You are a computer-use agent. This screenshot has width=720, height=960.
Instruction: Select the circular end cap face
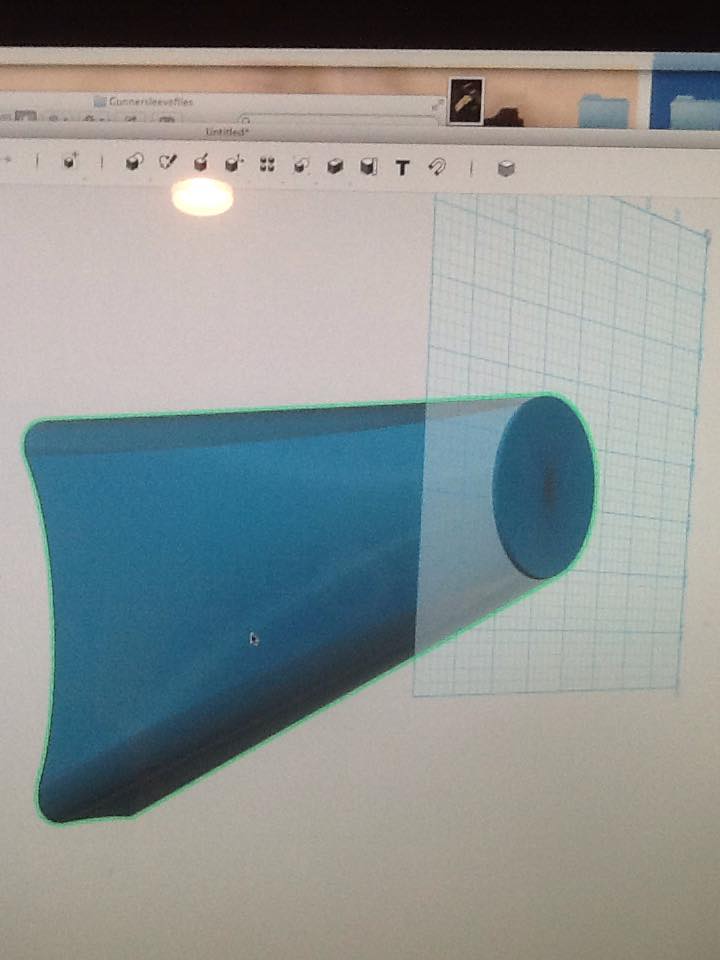pos(544,487)
